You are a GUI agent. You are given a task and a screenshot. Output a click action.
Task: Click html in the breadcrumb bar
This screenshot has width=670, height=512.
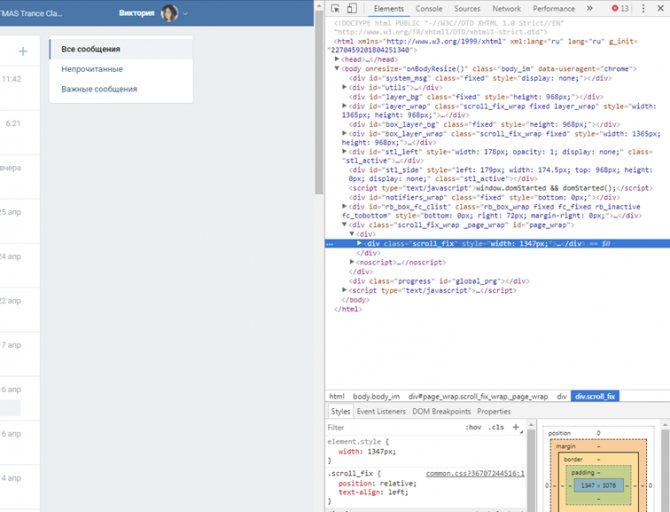[337, 396]
